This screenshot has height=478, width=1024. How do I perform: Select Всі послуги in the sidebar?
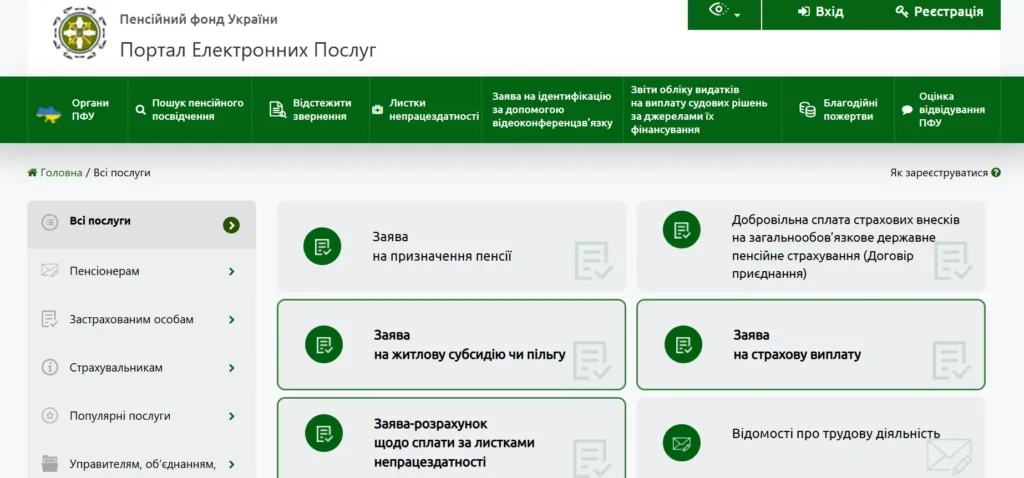(141, 225)
